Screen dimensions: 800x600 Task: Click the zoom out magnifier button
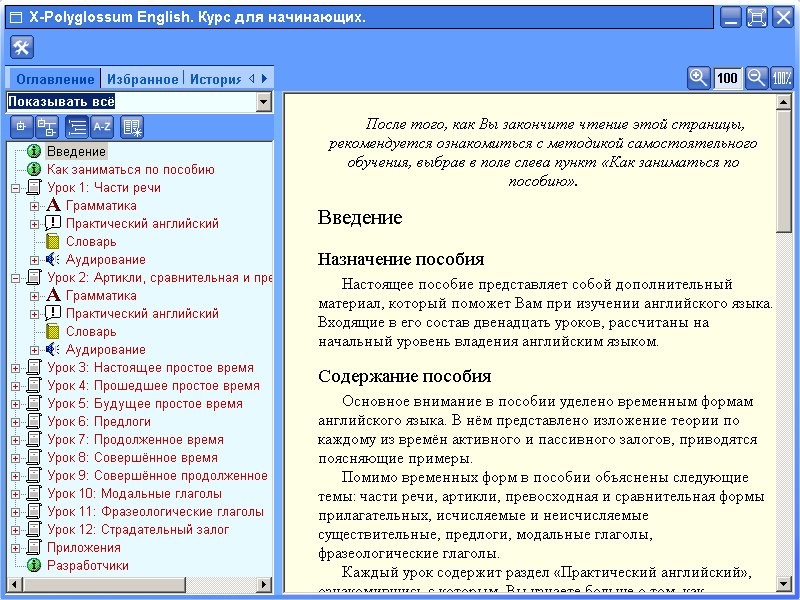pyautogui.click(x=756, y=78)
